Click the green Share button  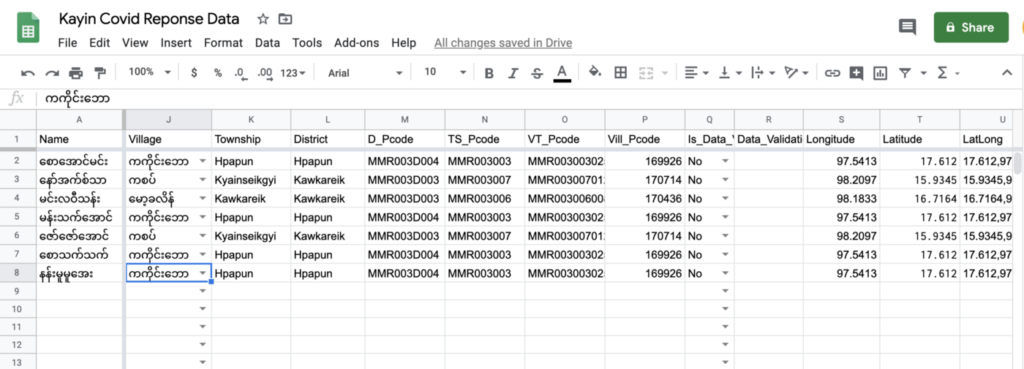[970, 27]
